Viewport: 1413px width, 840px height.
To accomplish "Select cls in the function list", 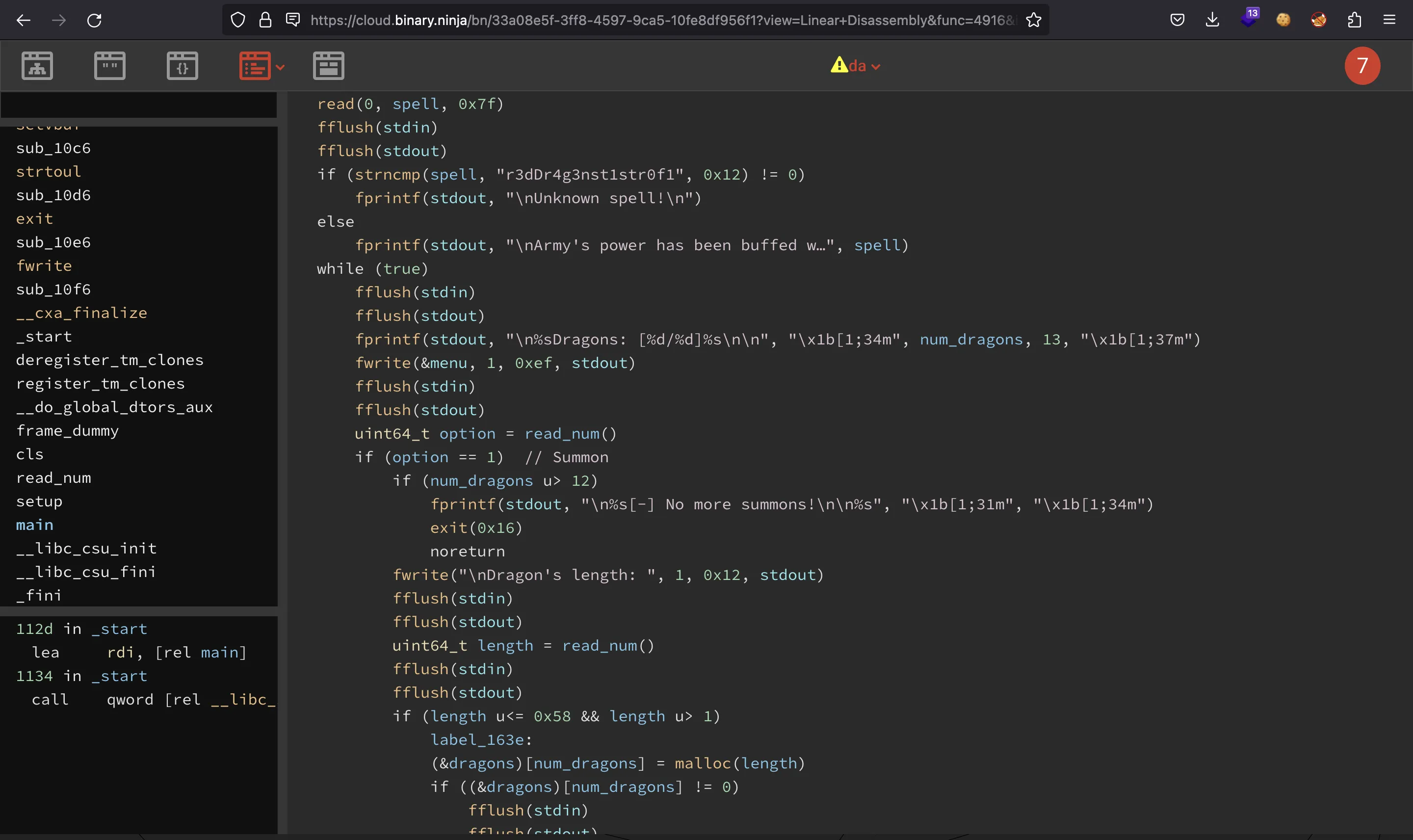I will [x=29, y=454].
